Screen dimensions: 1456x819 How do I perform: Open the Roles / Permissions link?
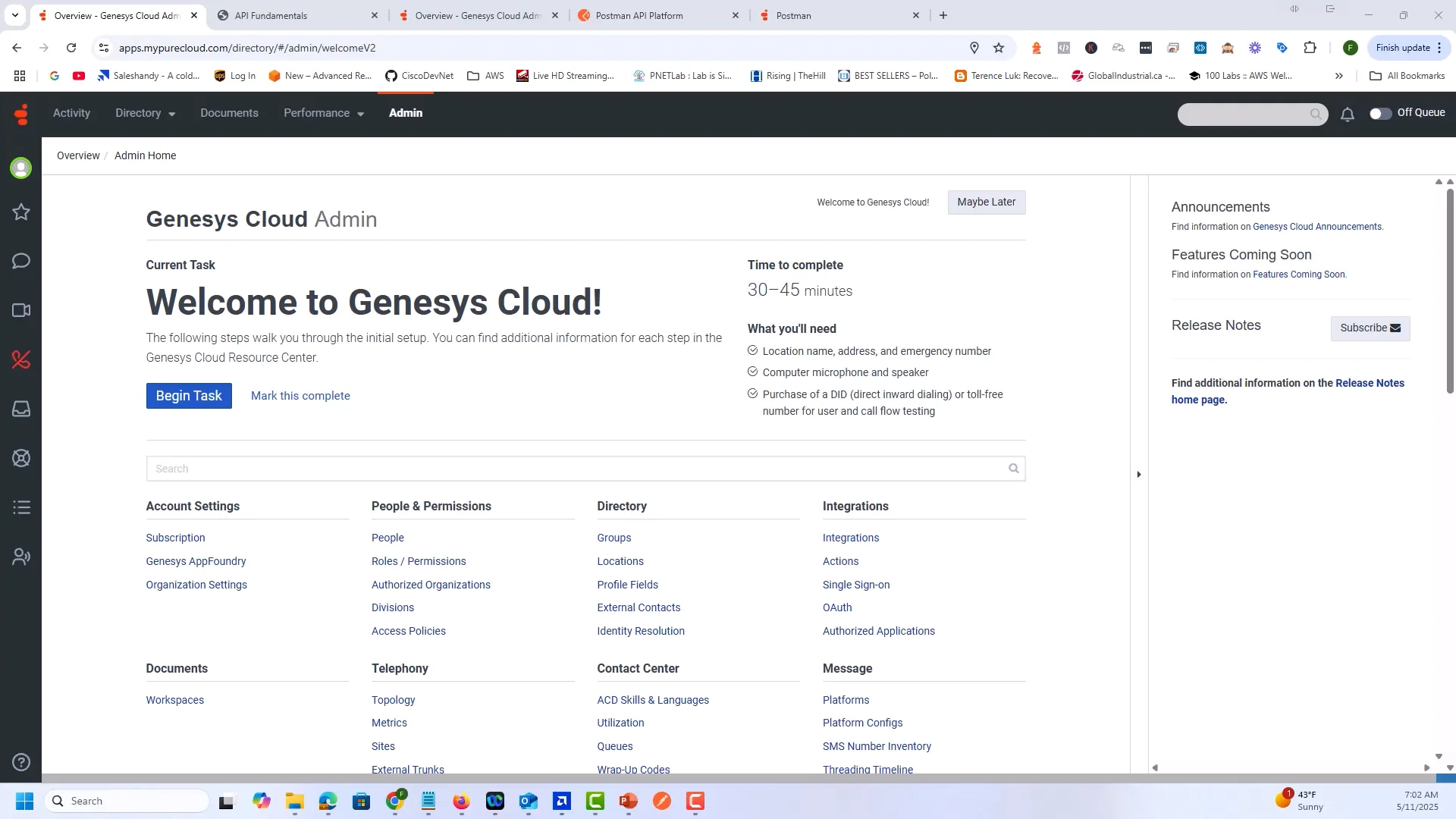click(x=419, y=561)
